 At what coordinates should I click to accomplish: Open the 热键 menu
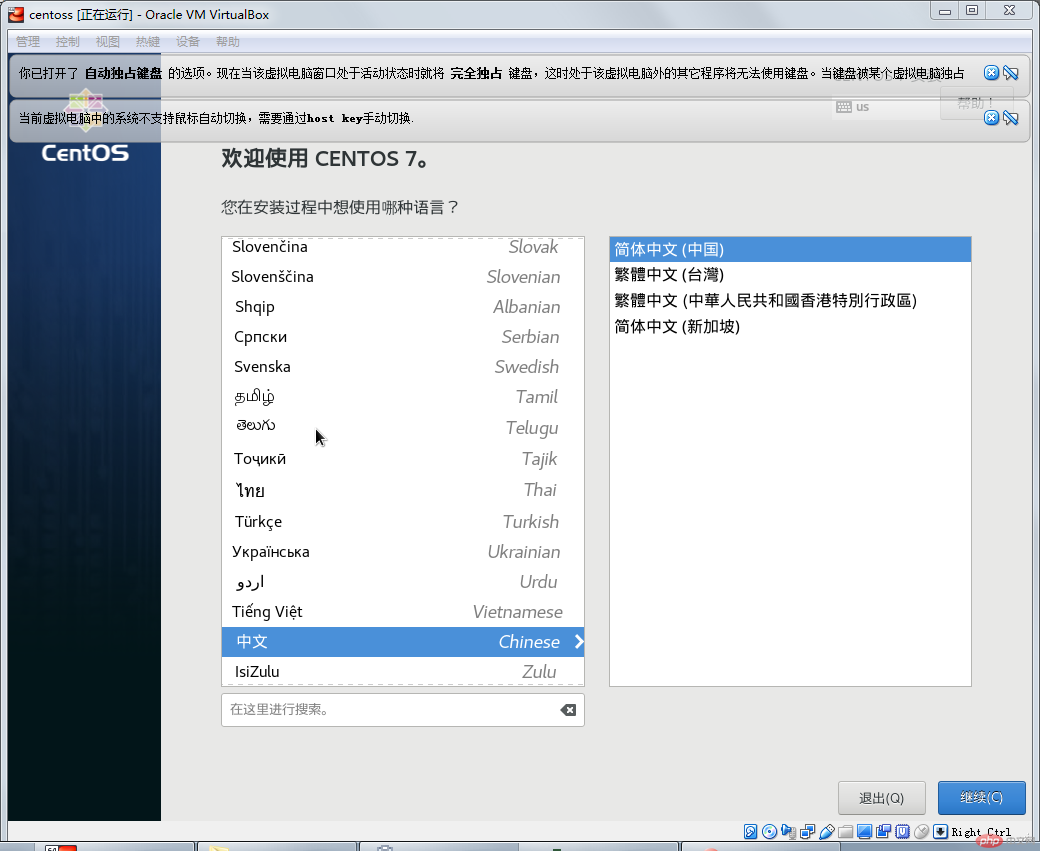click(x=148, y=42)
